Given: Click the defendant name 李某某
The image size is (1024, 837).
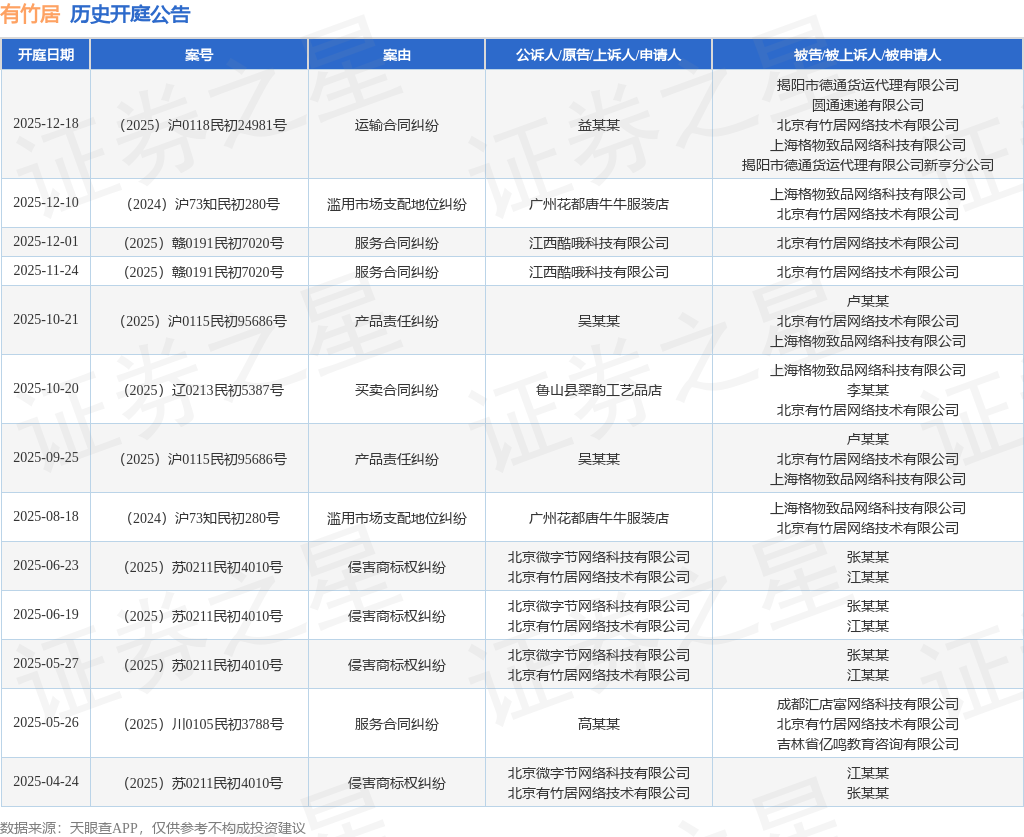Looking at the screenshot, I should [x=867, y=390].
